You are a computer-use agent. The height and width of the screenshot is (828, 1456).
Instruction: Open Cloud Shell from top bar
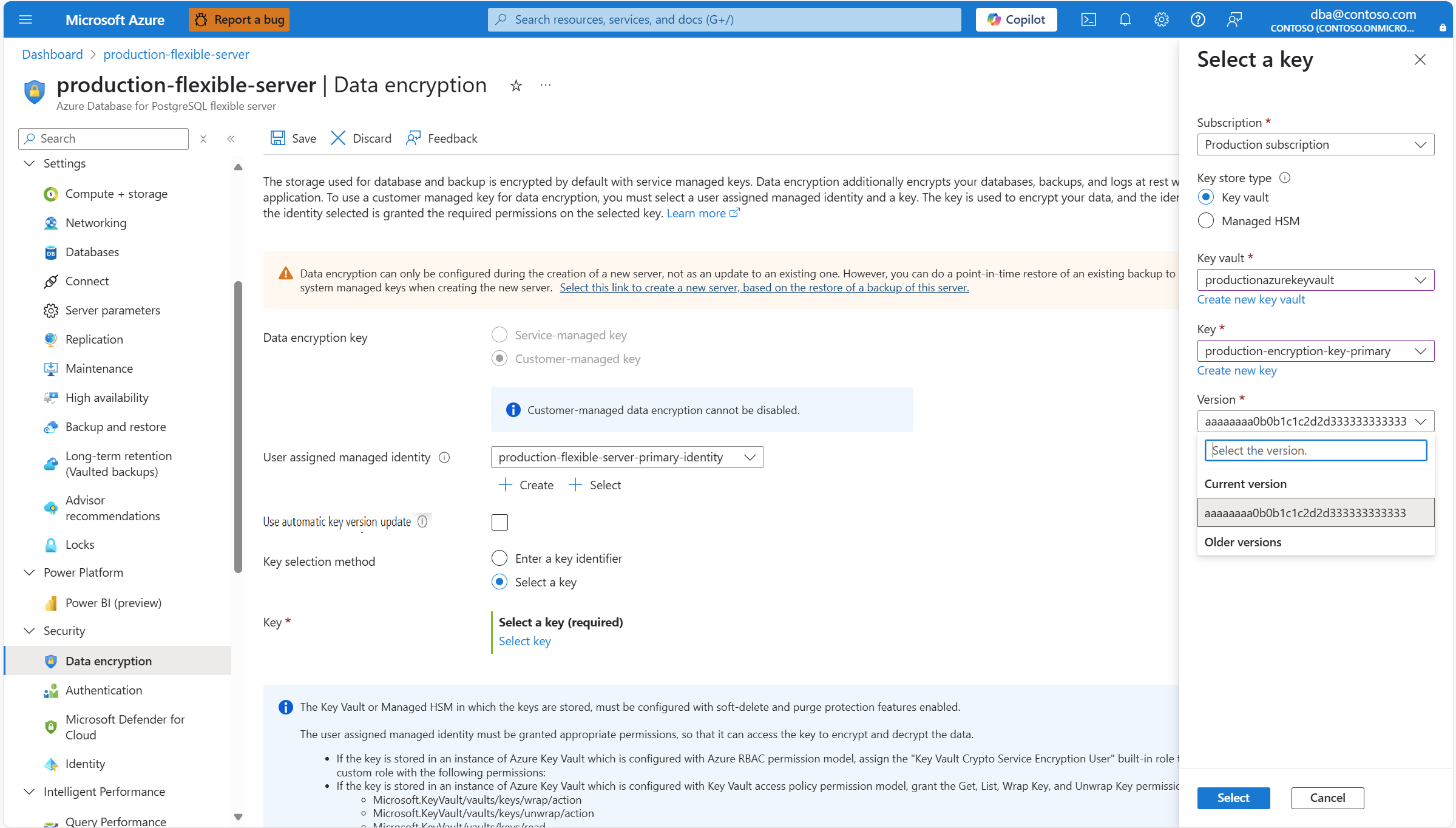[x=1088, y=19]
